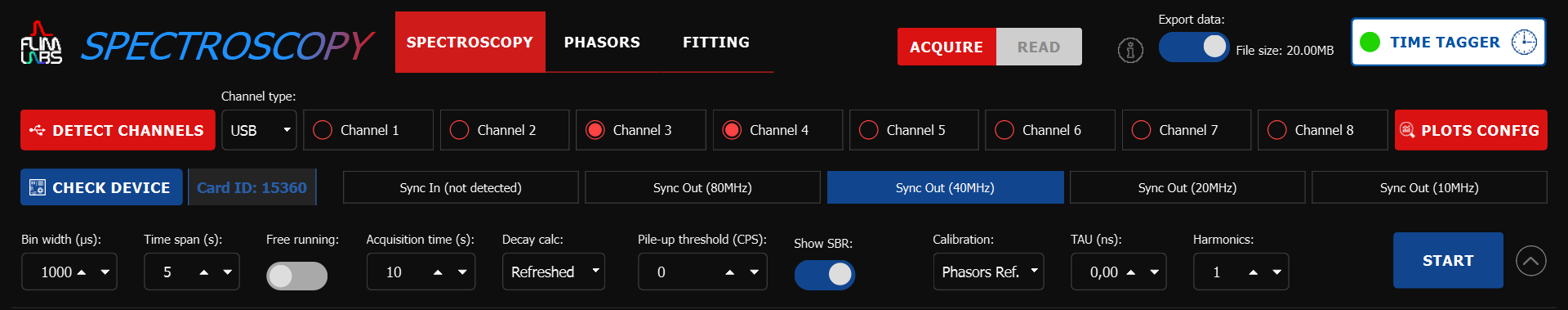Select Sync Out (40MHz)

click(x=945, y=187)
